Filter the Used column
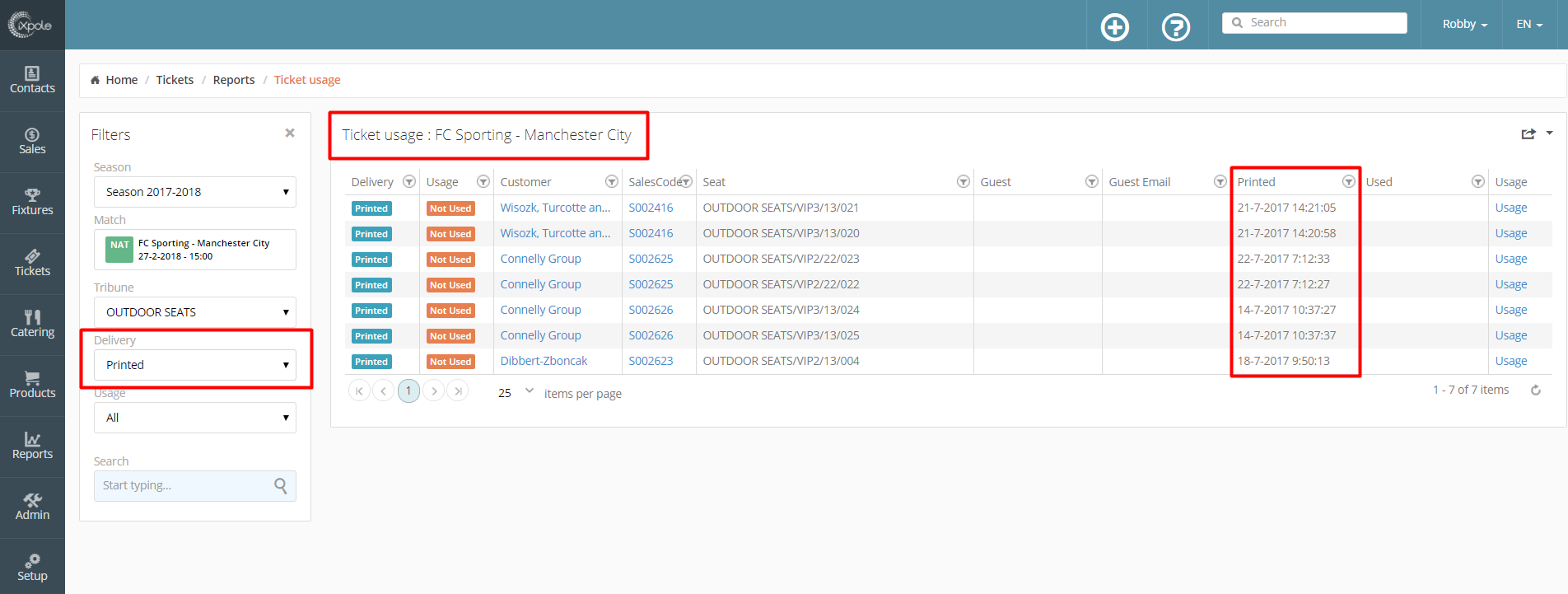This screenshot has width=1568, height=594. [1478, 181]
